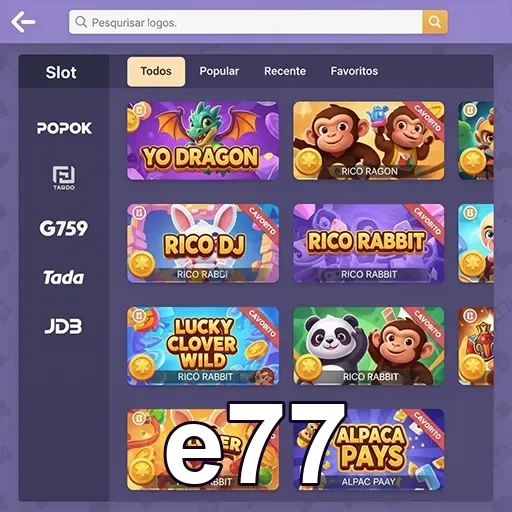This screenshot has width=512, height=512.
Task: Open the Rico Ragon monkeys game
Action: click(x=369, y=141)
